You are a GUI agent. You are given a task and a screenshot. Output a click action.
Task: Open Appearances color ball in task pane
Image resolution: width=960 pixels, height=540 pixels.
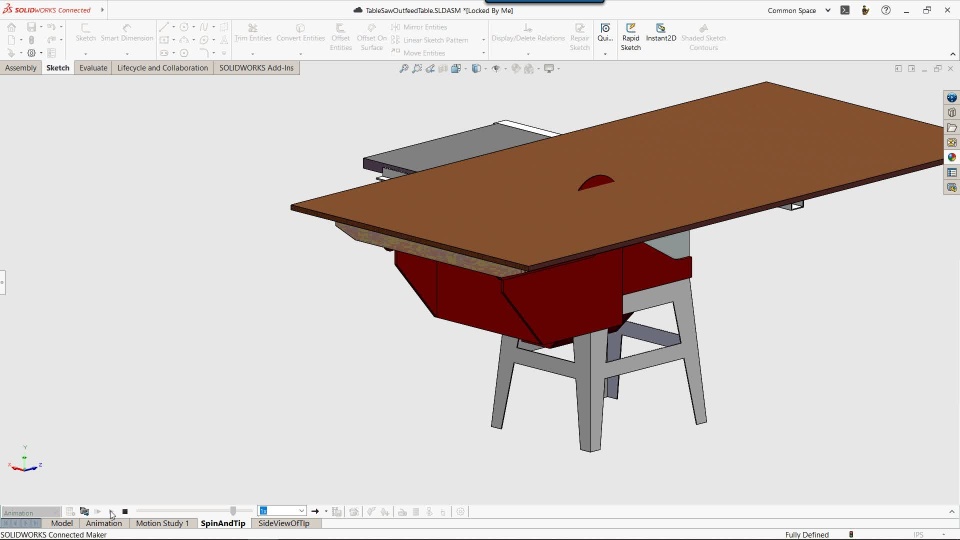pos(951,157)
